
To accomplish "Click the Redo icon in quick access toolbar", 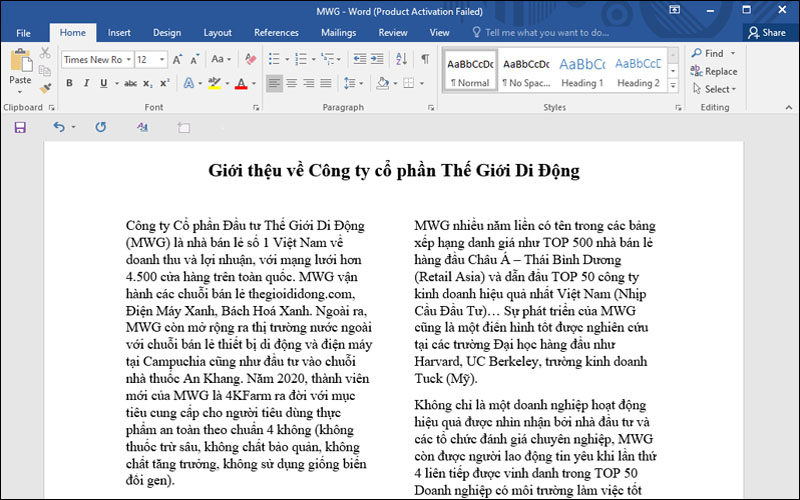I will (100, 127).
